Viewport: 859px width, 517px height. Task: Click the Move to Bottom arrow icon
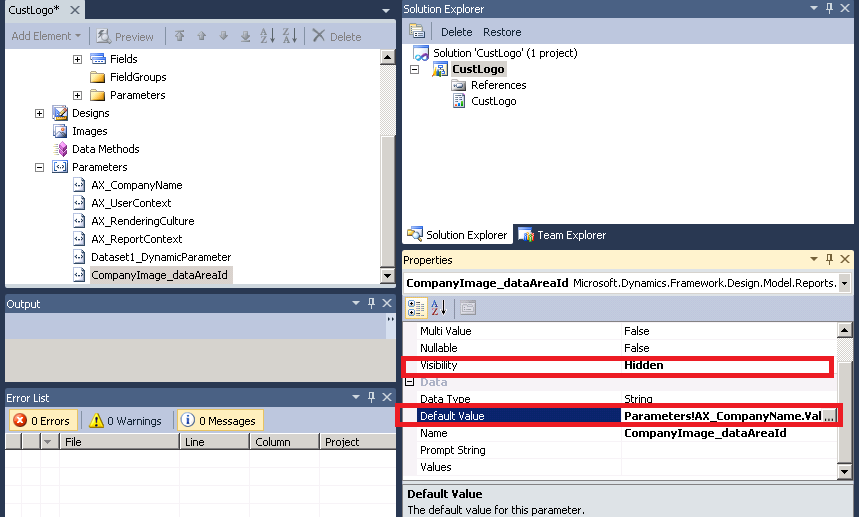(245, 36)
